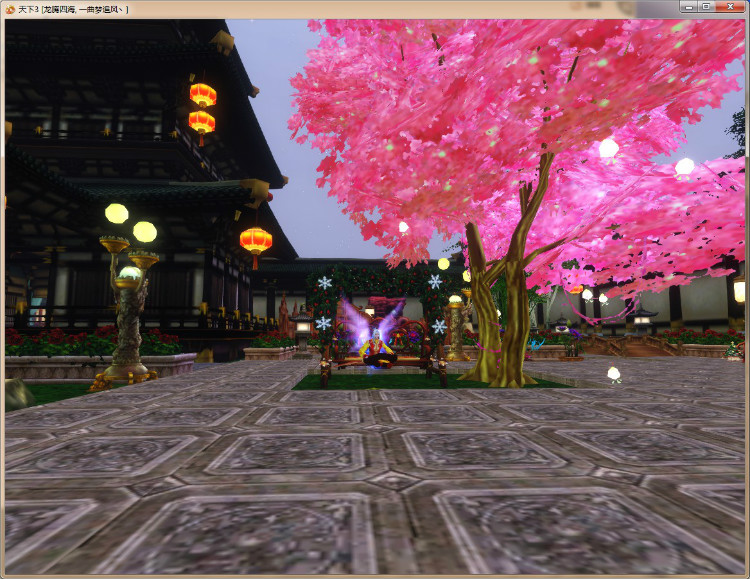Viewport: 750px width, 579px height.
Task: Minimize the game window
Action: coord(688,6)
